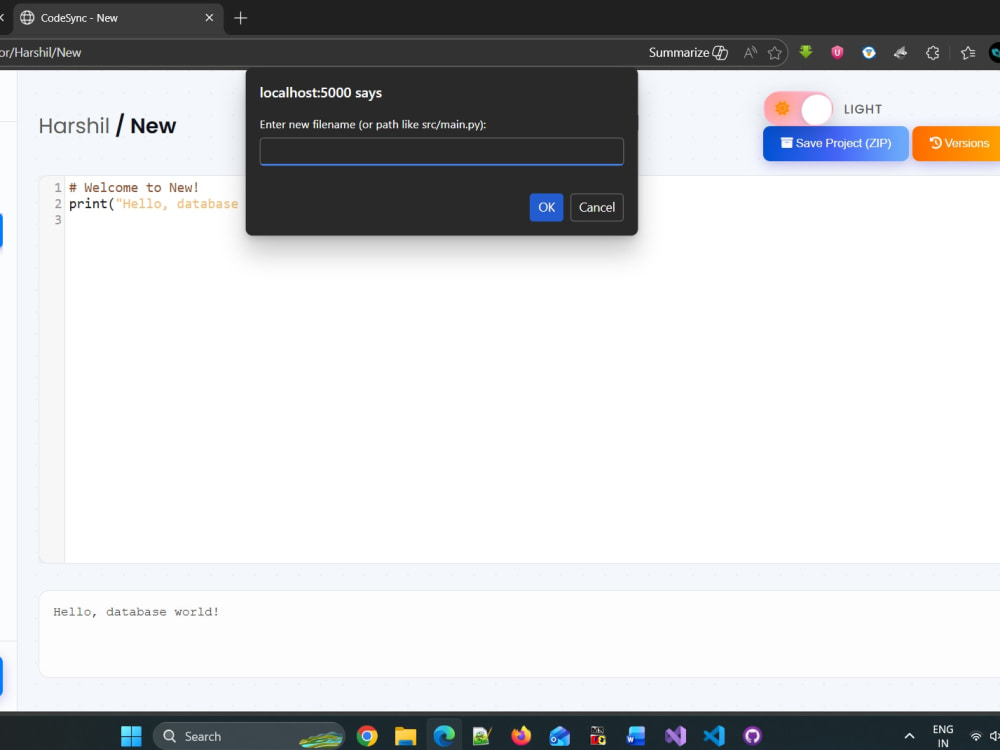Open Outlook mail from taskbar
The width and height of the screenshot is (1000, 750).
click(559, 736)
